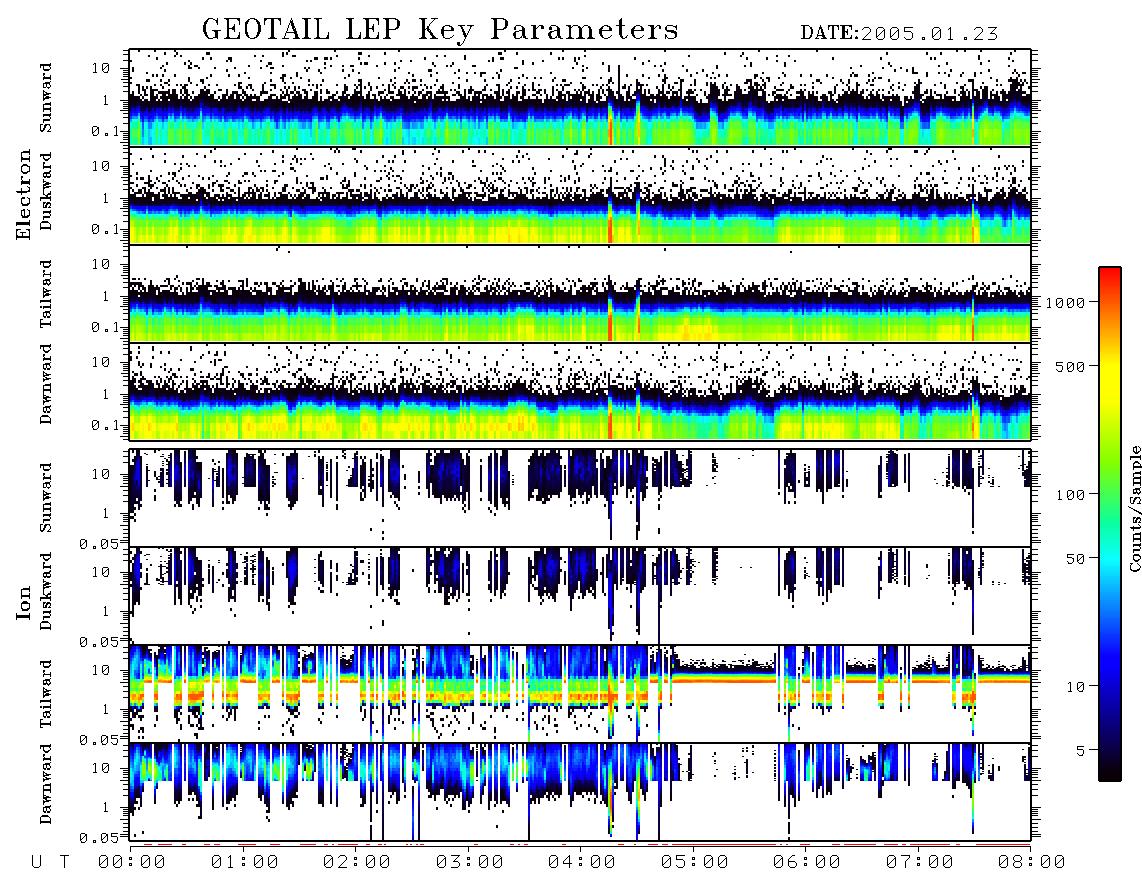This screenshot has height=880, width=1142.
Task: Click inside the Ion Tailward spectrogram panel
Action: 580,694
